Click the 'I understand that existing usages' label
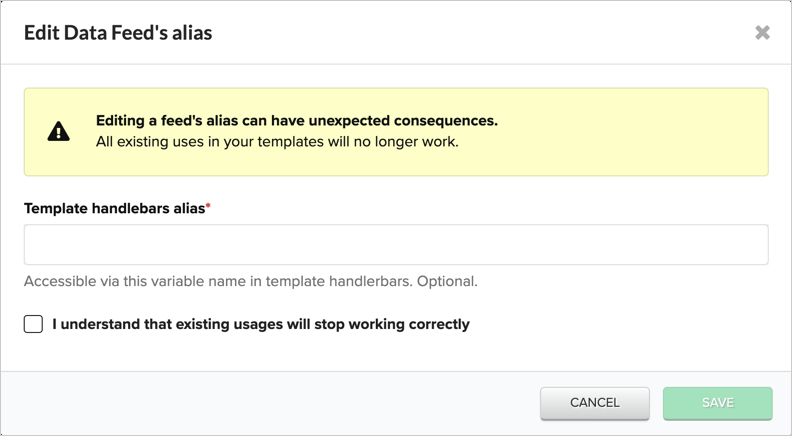792x436 pixels. pos(261,324)
